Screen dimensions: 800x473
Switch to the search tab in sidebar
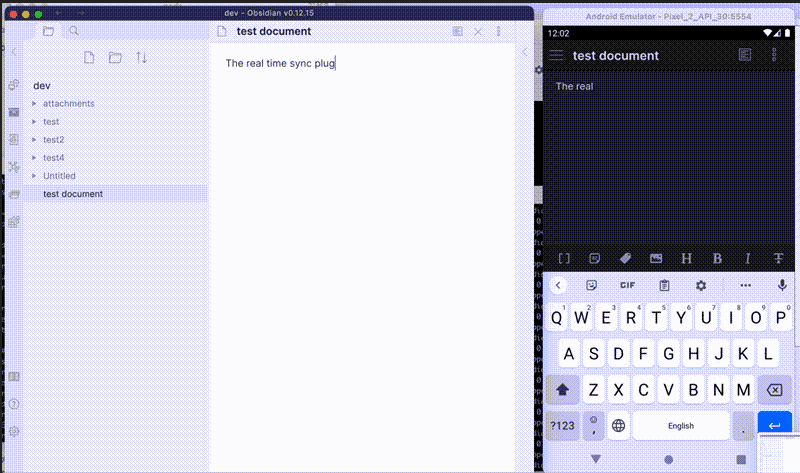tap(73, 32)
